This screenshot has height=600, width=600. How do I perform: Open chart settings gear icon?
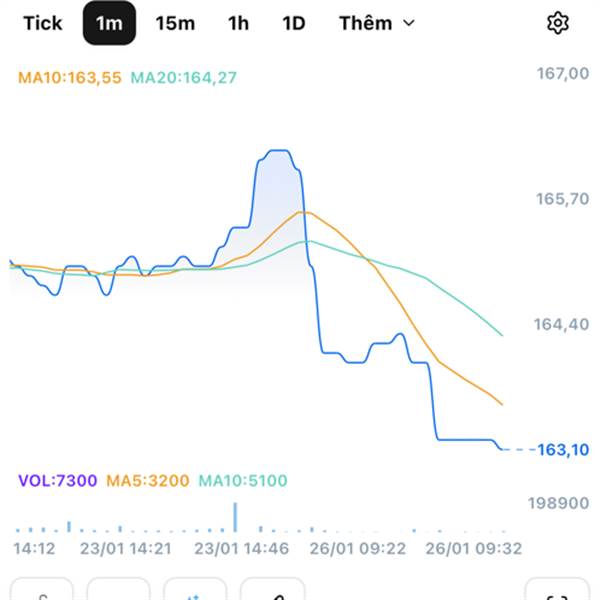557,23
